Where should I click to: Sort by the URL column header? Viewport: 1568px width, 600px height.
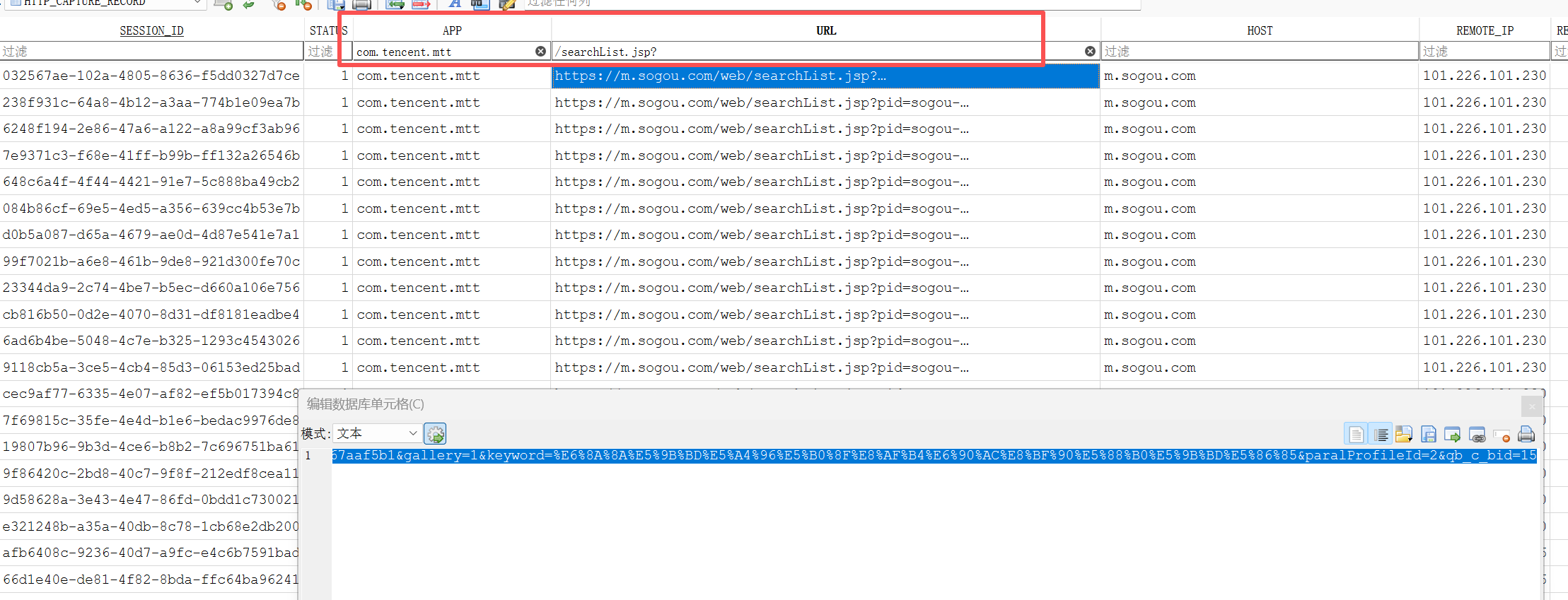[x=826, y=30]
